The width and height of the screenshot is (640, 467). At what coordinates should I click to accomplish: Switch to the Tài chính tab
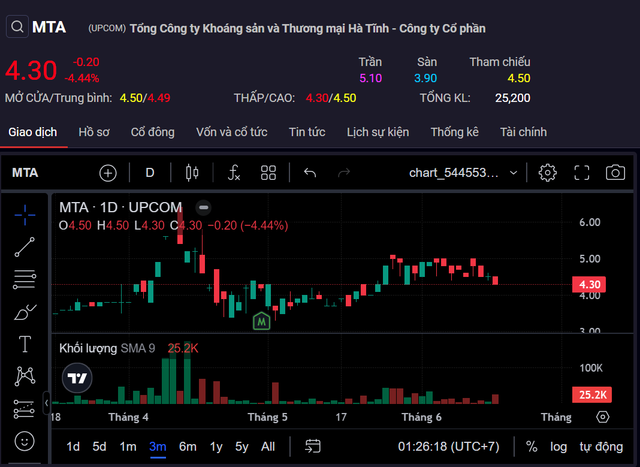point(523,132)
